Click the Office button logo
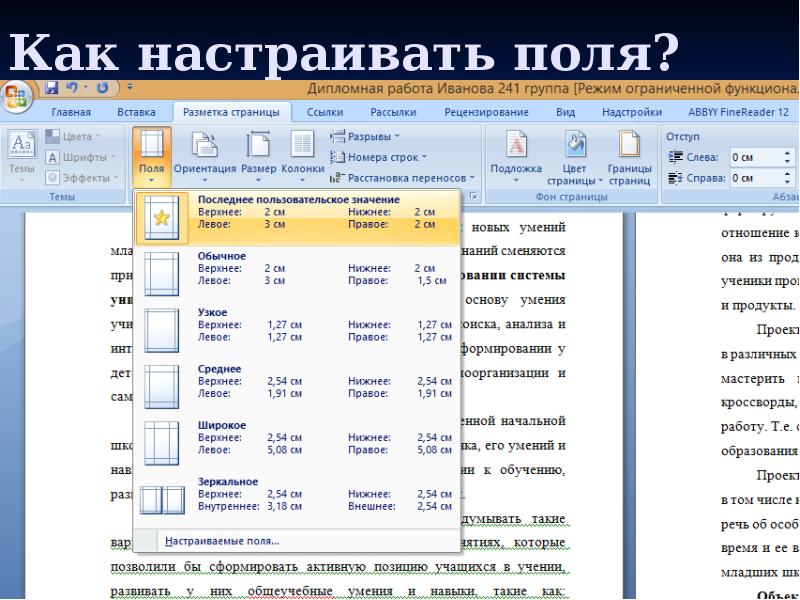 (15, 96)
